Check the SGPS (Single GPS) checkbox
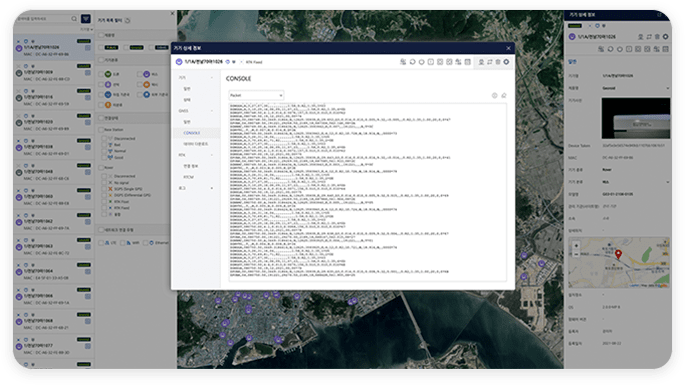Image resolution: width=685 pixels, height=385 pixels. point(104,189)
